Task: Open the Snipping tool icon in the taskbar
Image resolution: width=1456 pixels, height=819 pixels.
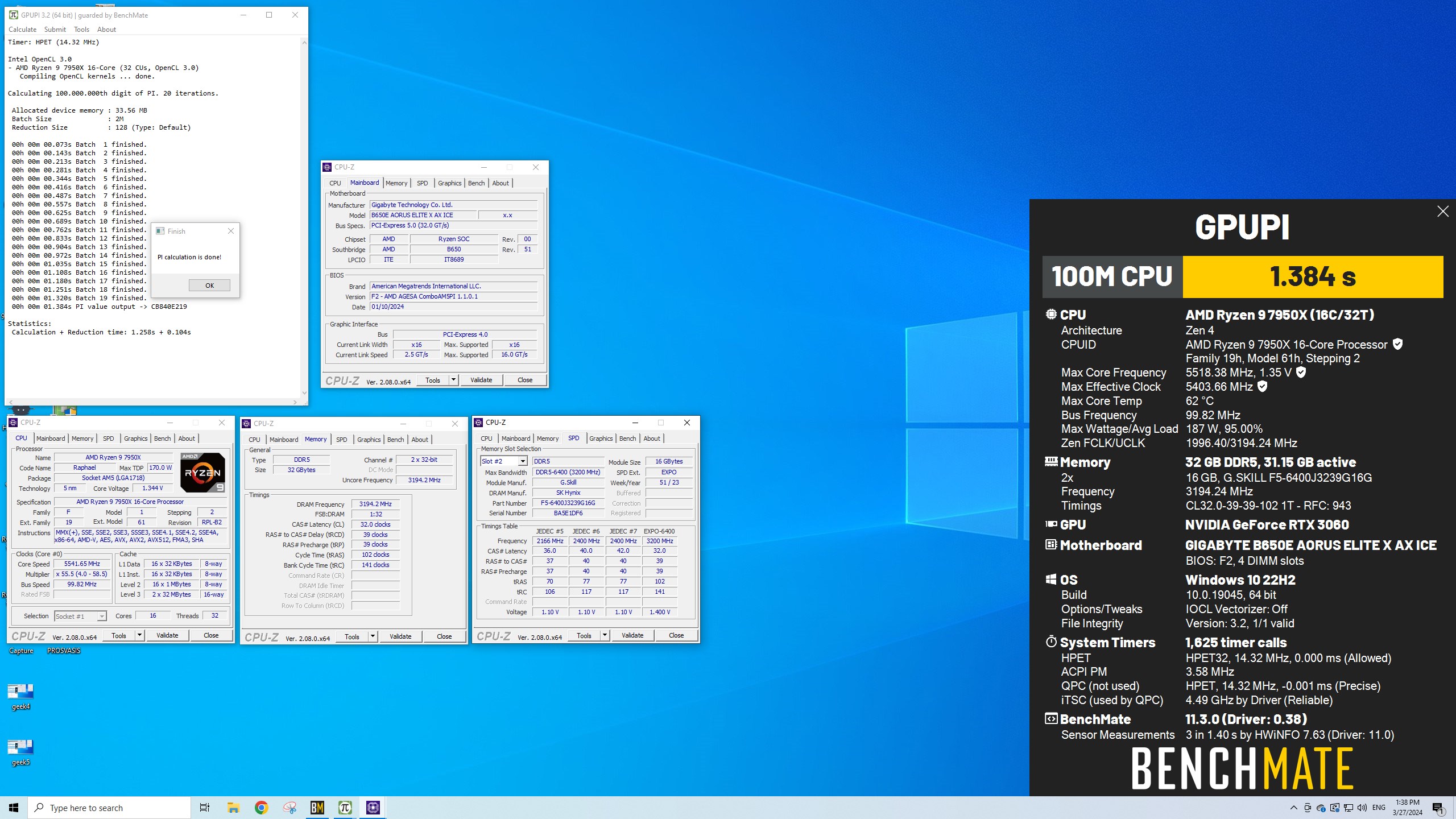Action: (x=289, y=808)
